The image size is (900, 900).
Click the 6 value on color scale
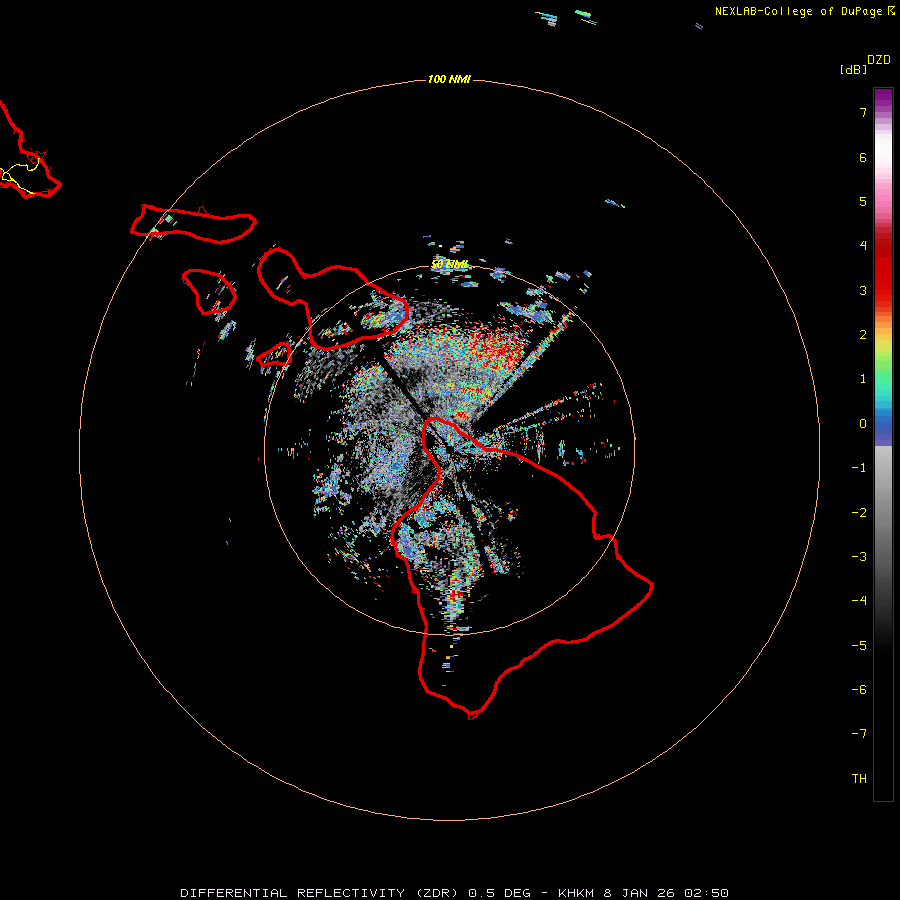pos(863,158)
